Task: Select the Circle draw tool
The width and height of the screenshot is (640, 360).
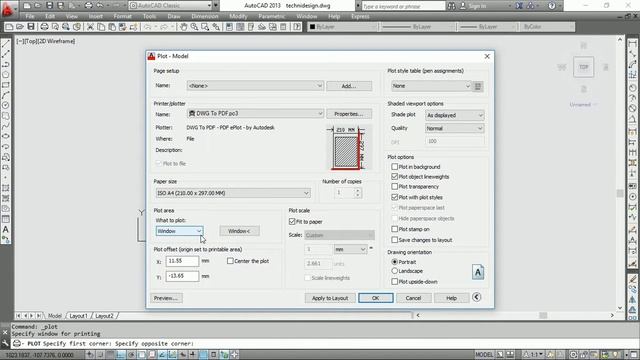Action: pyautogui.click(x=6, y=105)
